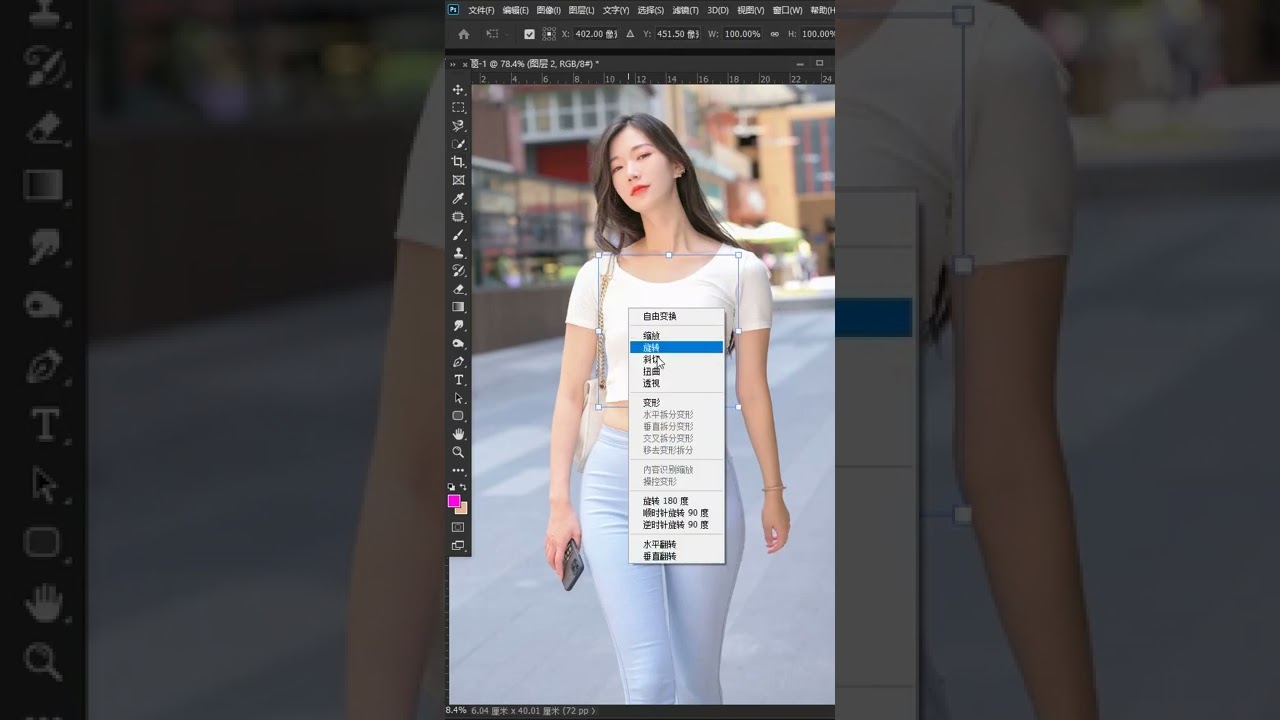Select the Crop tool

point(458,162)
